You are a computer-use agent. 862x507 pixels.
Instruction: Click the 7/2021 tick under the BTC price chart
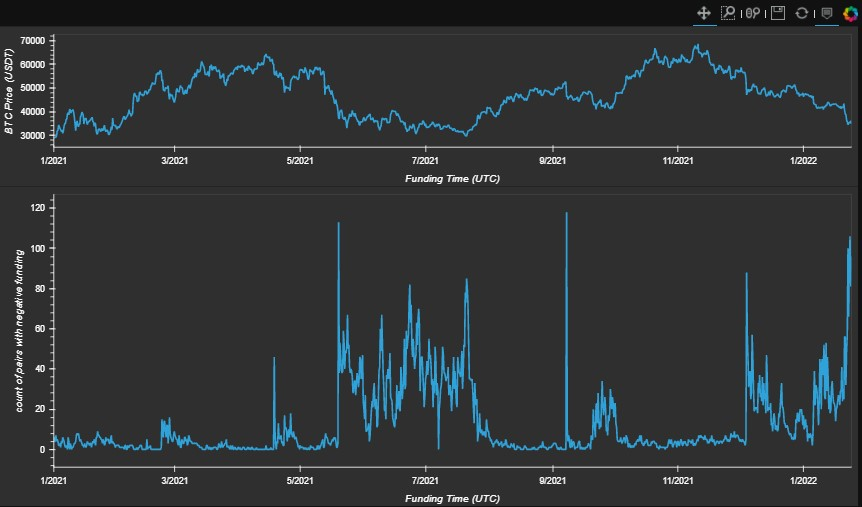(x=426, y=160)
